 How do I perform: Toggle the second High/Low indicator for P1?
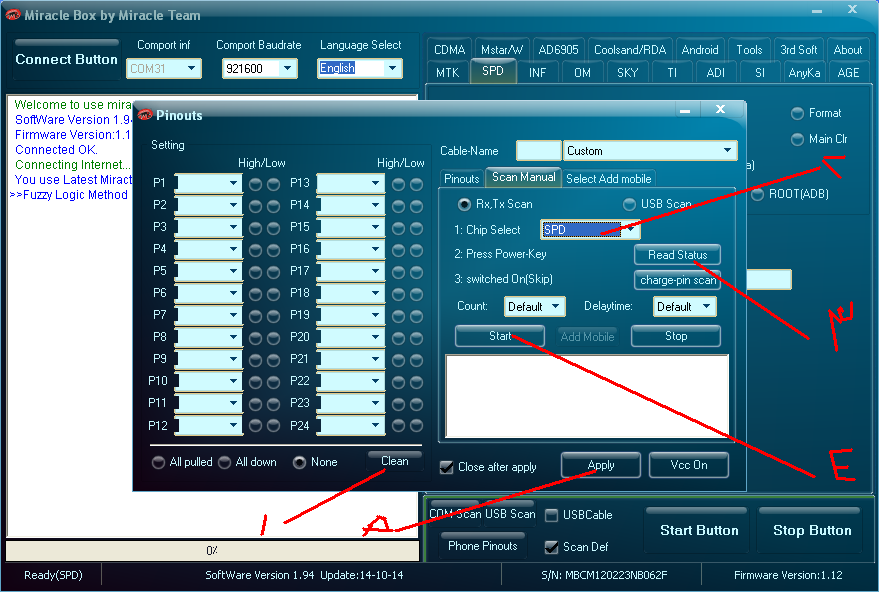(274, 185)
